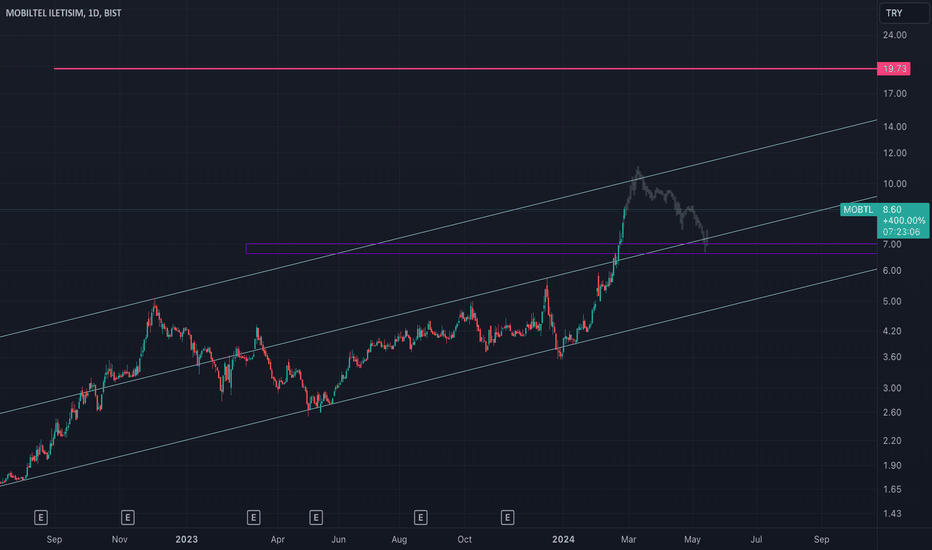Click the Oct label on time axis
The image size is (932, 550).
(464, 539)
